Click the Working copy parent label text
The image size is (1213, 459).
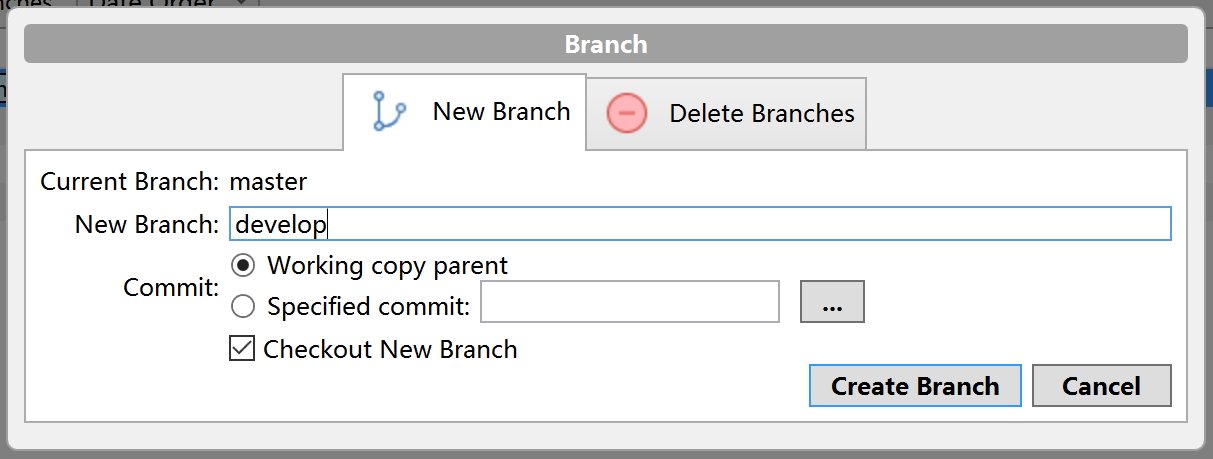(x=388, y=266)
